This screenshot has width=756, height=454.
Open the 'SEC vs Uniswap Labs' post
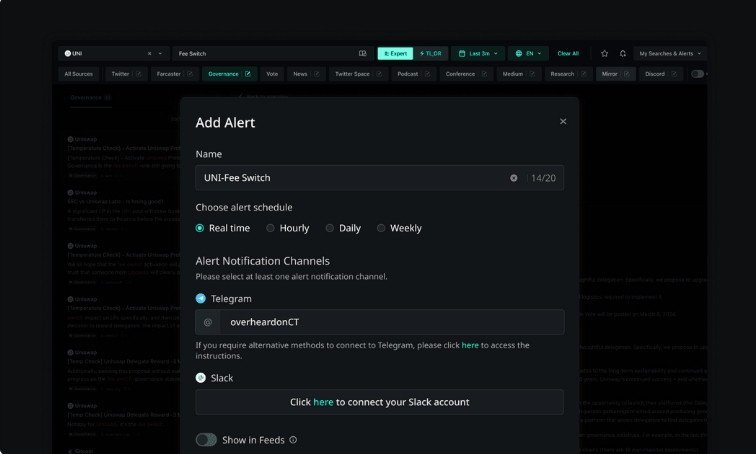click(115, 201)
